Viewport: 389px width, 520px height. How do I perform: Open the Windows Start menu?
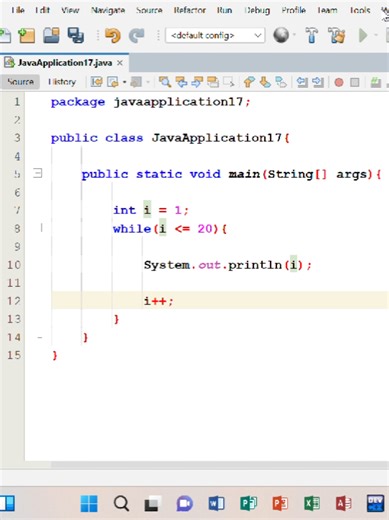pyautogui.click(x=89, y=503)
